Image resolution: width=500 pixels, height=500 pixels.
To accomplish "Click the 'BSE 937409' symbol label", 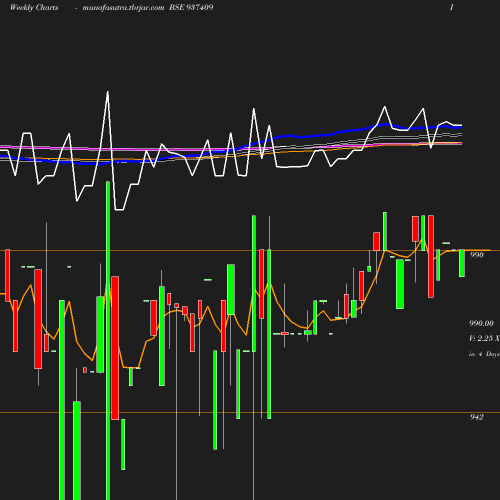I will coord(191,7).
